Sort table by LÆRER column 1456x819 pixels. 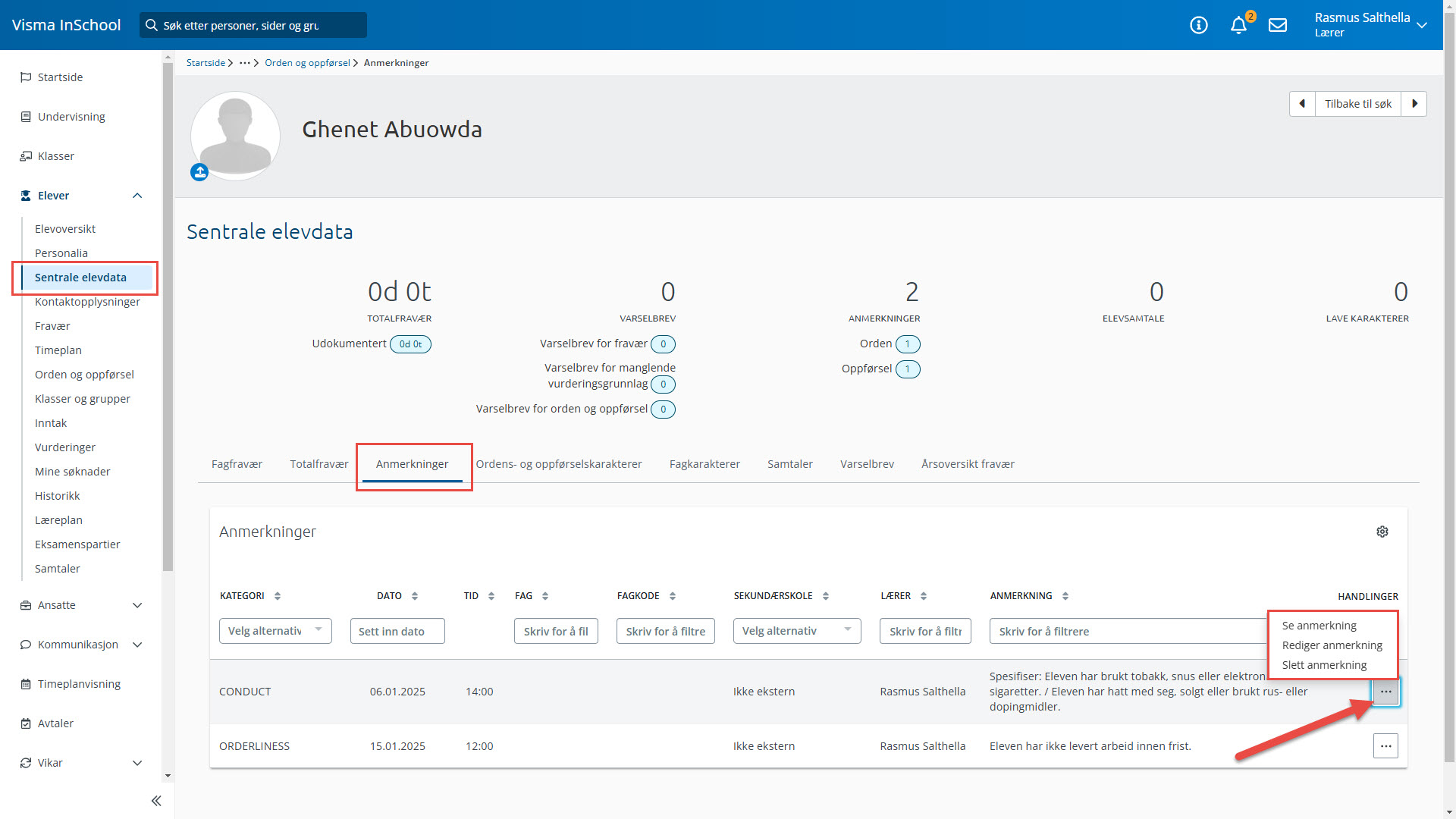coord(924,596)
